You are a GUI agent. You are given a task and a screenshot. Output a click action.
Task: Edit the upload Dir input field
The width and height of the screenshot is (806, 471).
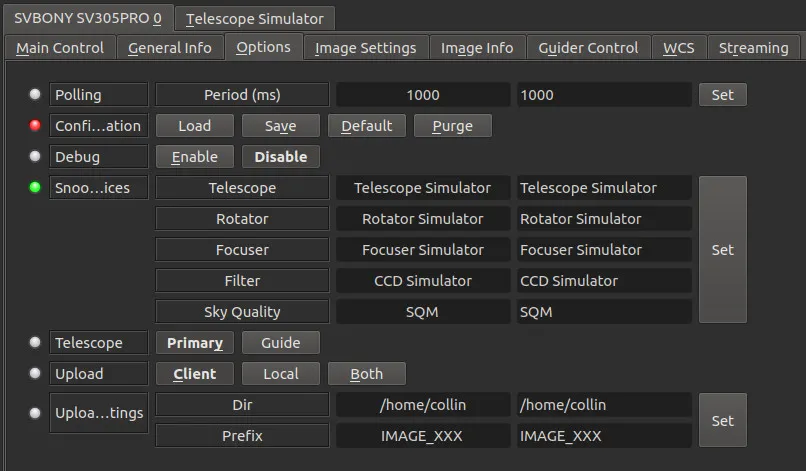[604, 405]
